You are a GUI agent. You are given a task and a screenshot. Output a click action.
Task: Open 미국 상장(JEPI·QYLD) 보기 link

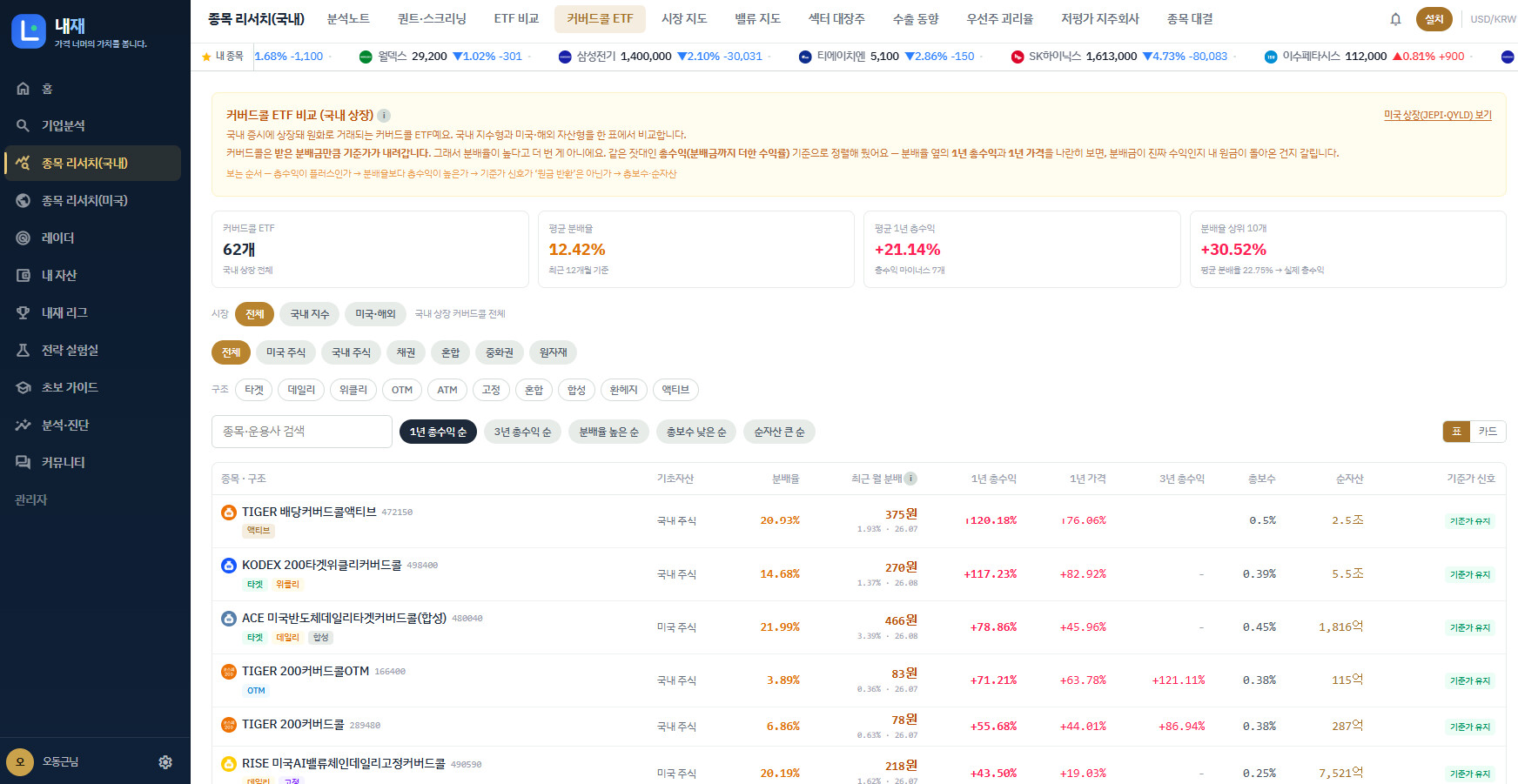(1438, 115)
